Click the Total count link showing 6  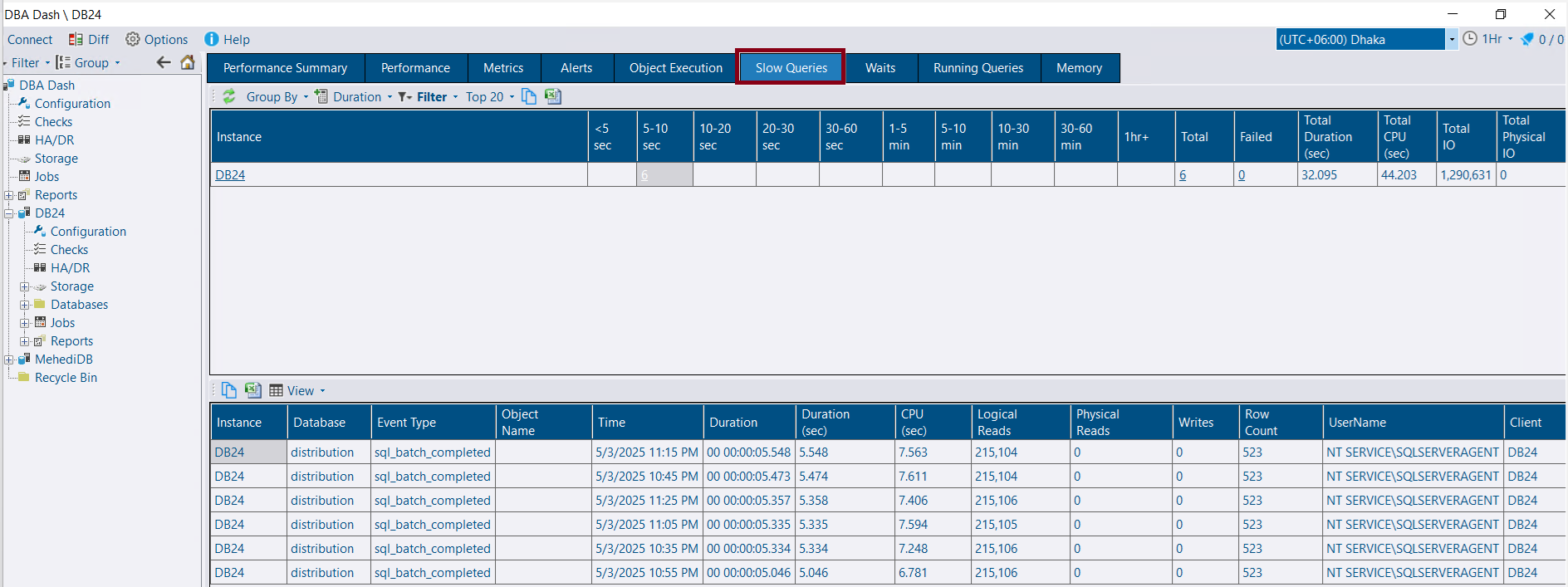point(1183,175)
